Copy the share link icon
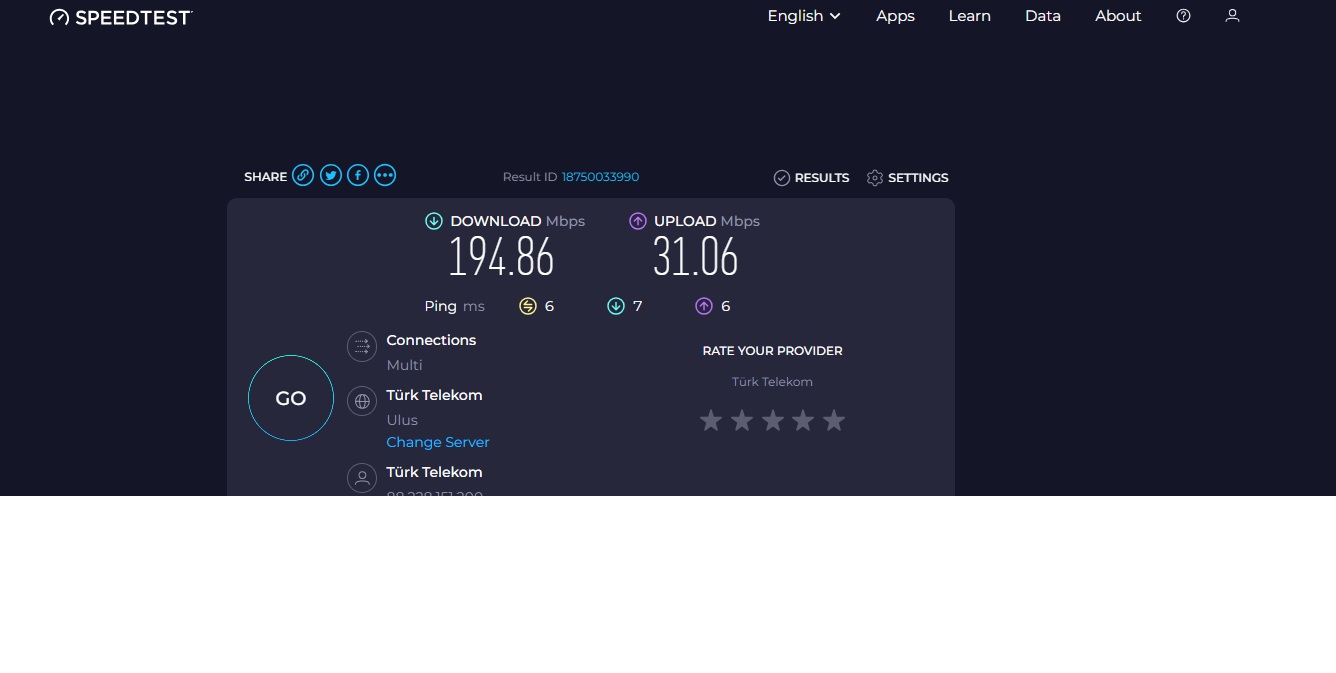Screen dimensions: 1336x673 303,176
